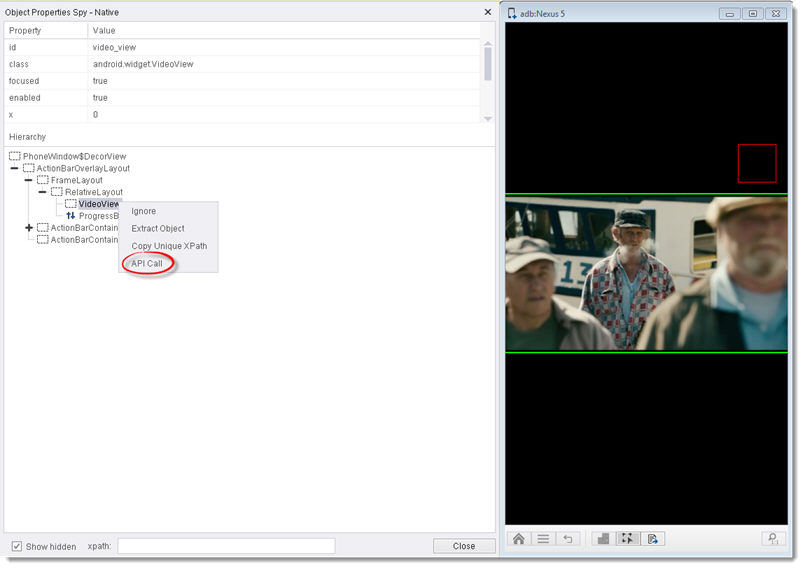
Task: Collapse the FrameLayout tree node
Action: [29, 180]
